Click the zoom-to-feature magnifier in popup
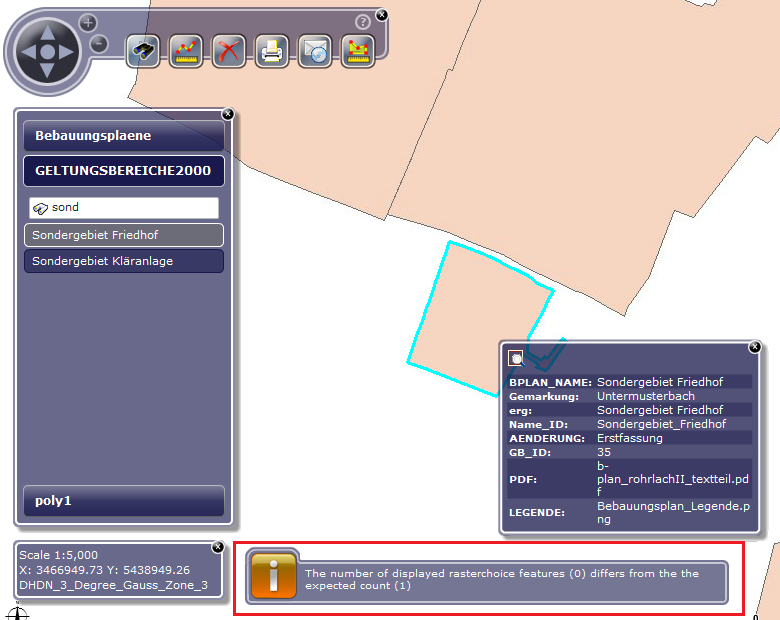 (516, 358)
